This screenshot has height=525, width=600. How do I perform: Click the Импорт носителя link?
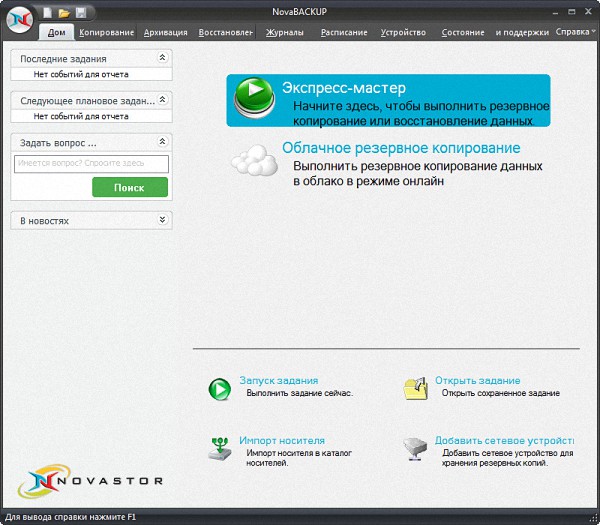coord(282,440)
